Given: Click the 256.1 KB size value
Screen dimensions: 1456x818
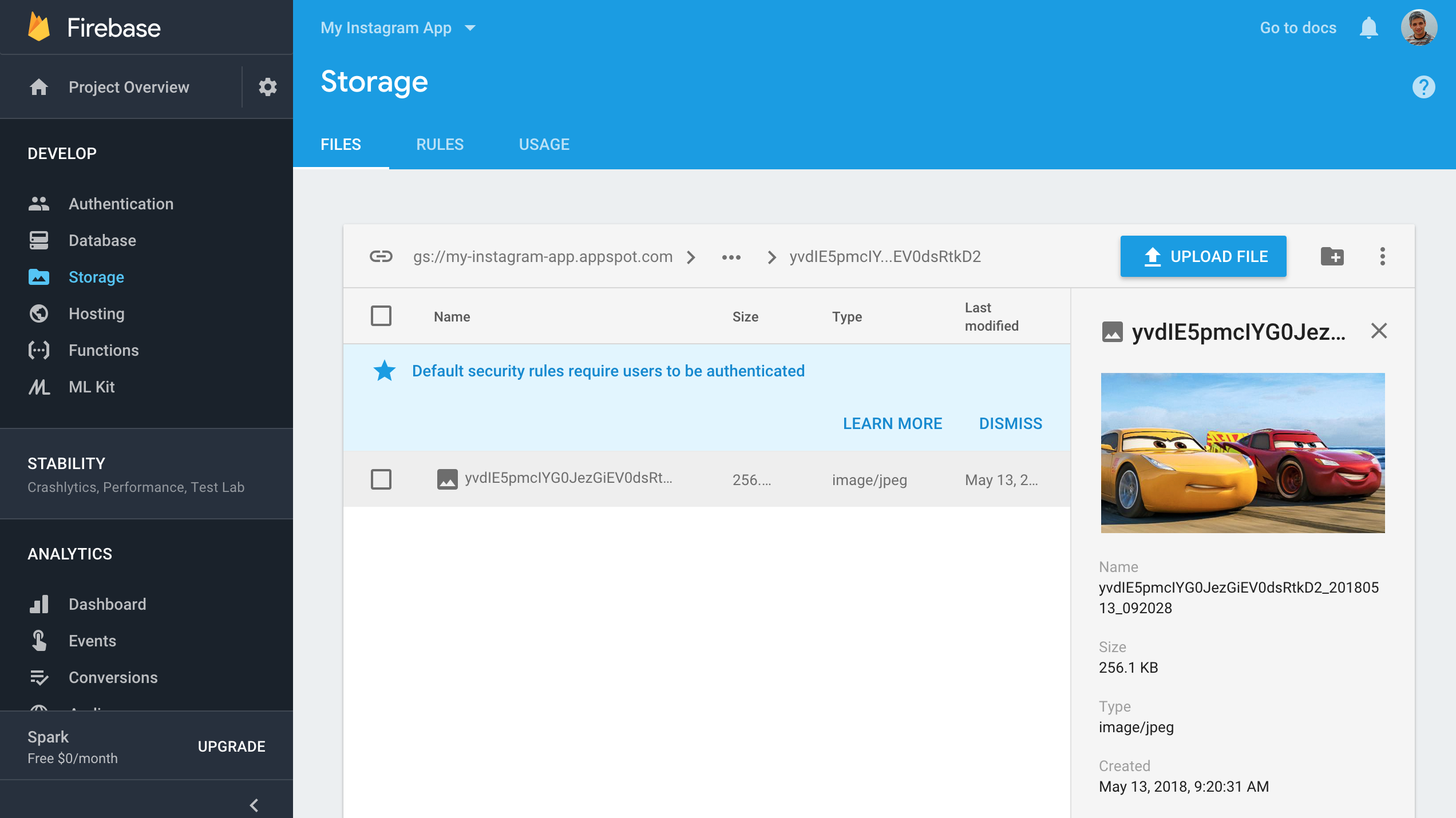Looking at the screenshot, I should (1129, 668).
